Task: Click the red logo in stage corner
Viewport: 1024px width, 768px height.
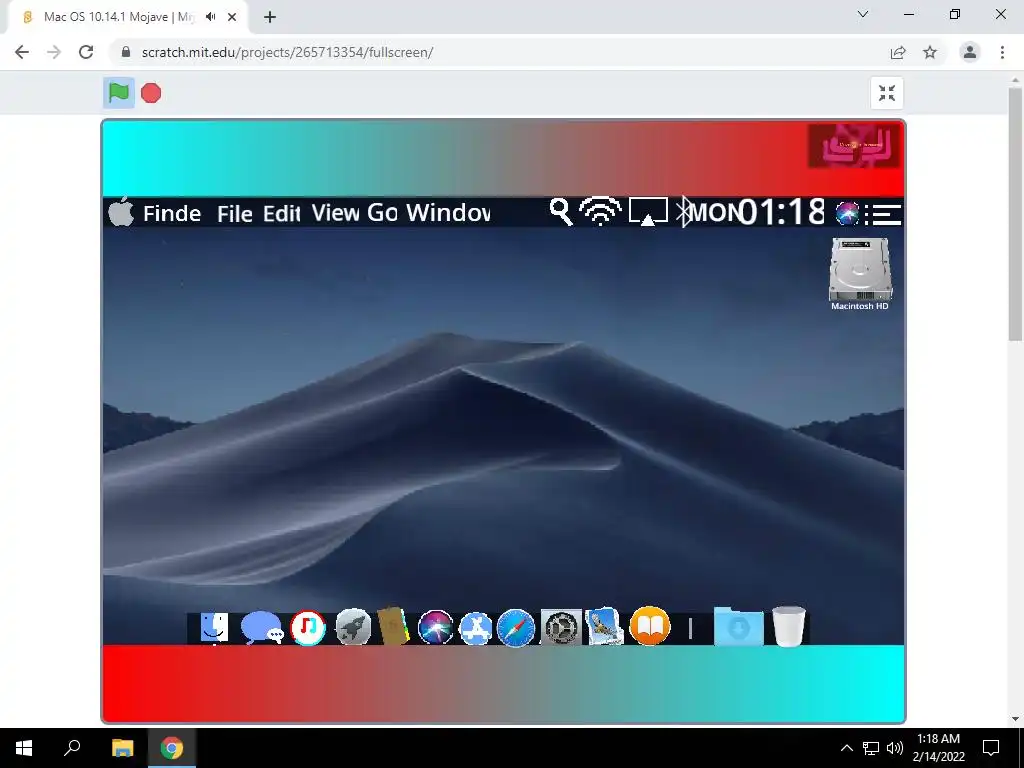Action: point(854,146)
